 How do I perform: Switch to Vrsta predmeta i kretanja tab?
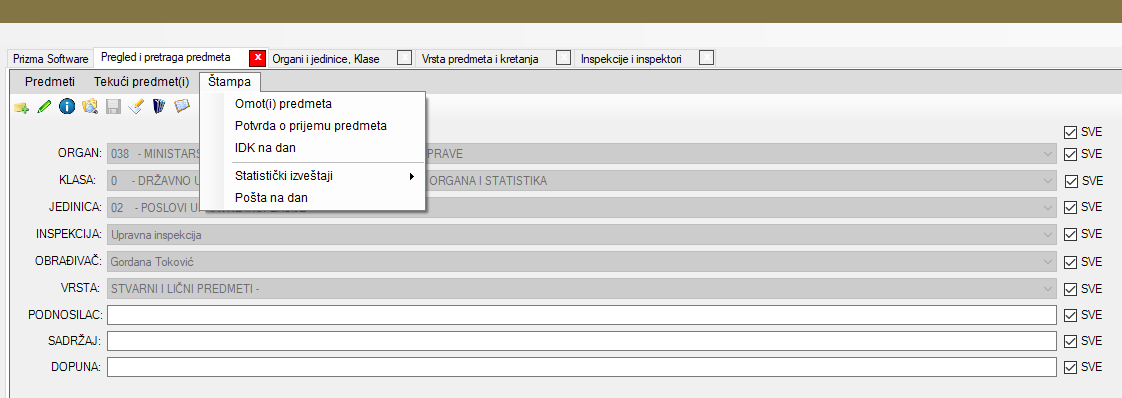point(480,59)
